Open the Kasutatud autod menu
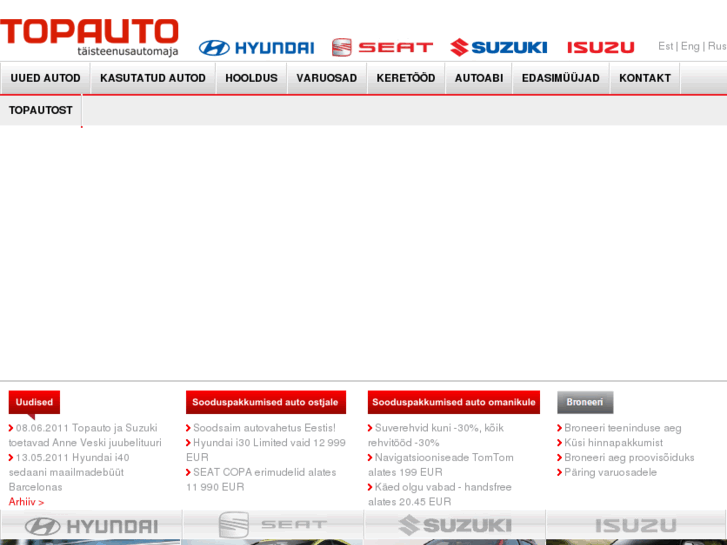This screenshot has width=727, height=545. point(153,78)
